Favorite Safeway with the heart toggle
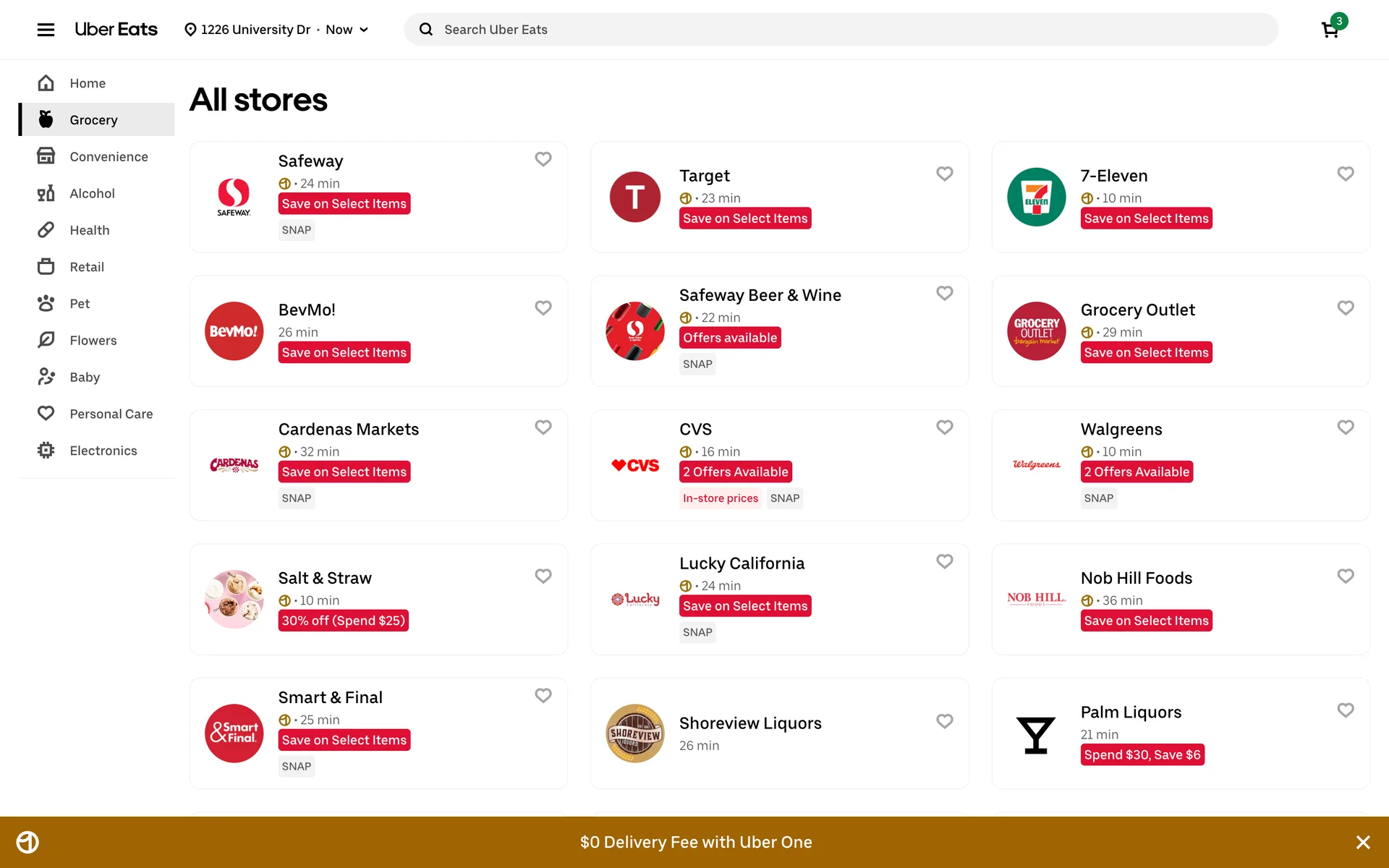The image size is (1389, 868). (x=543, y=159)
